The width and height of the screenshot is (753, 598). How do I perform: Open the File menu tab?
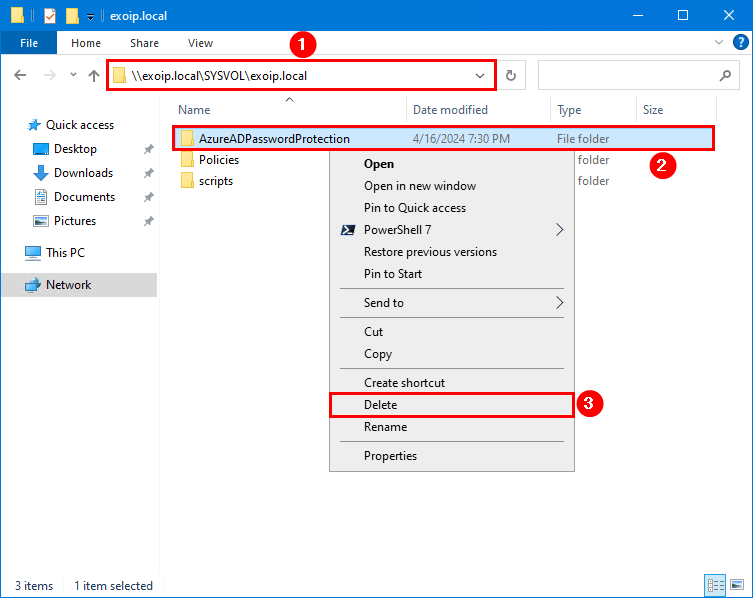[x=29, y=43]
